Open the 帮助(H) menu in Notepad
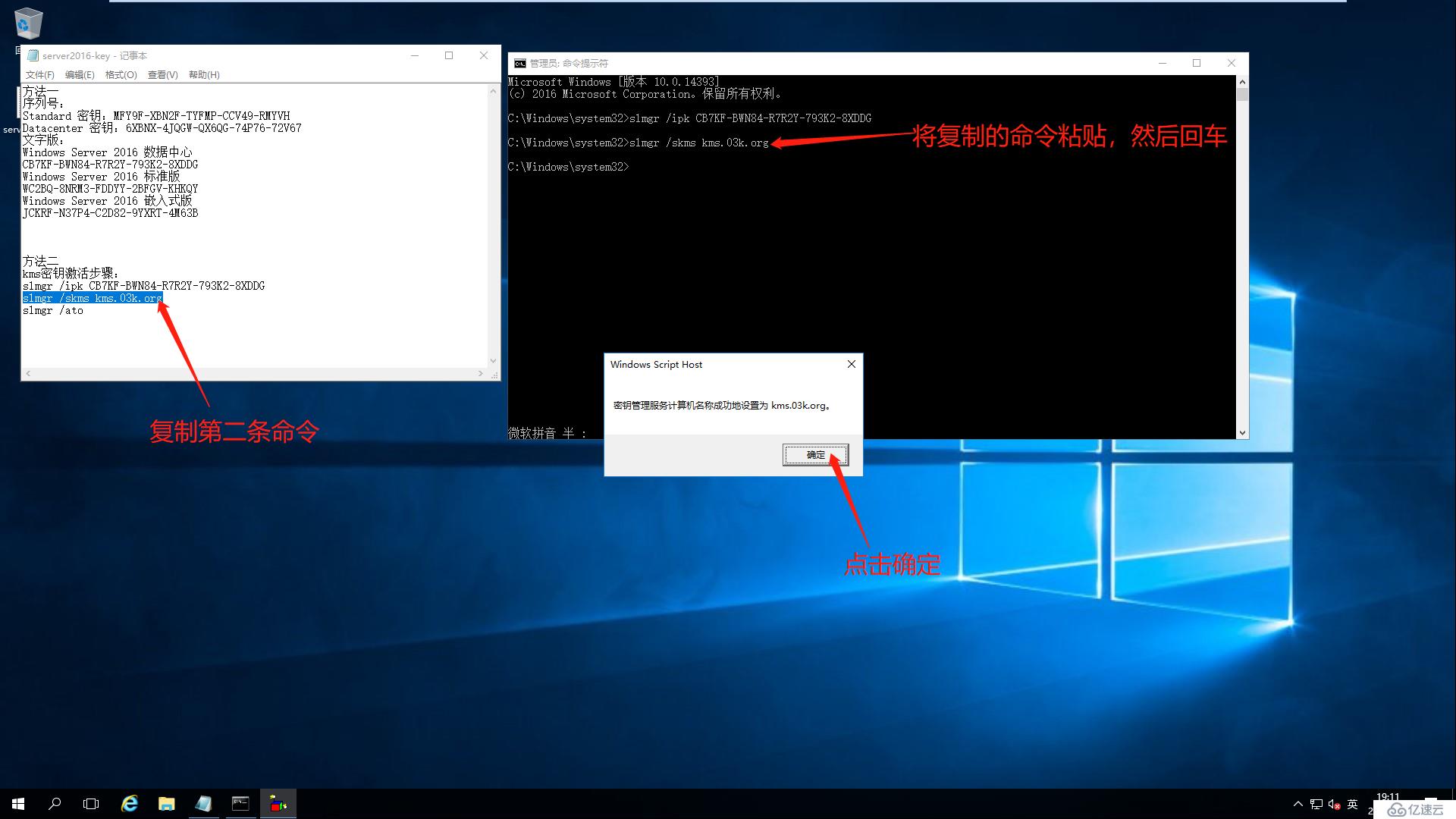This screenshot has width=1456, height=819. click(204, 74)
